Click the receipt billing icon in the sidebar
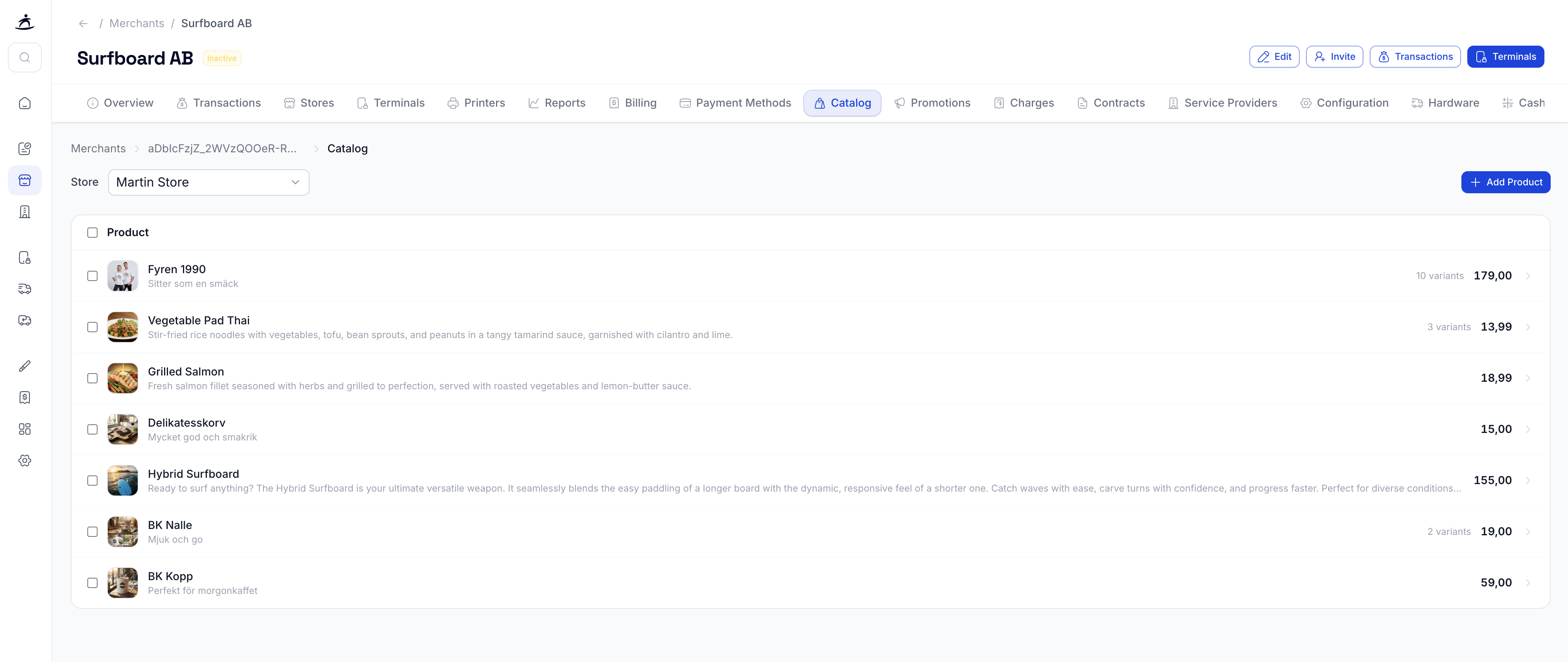The height and width of the screenshot is (662, 1568). 25,397
